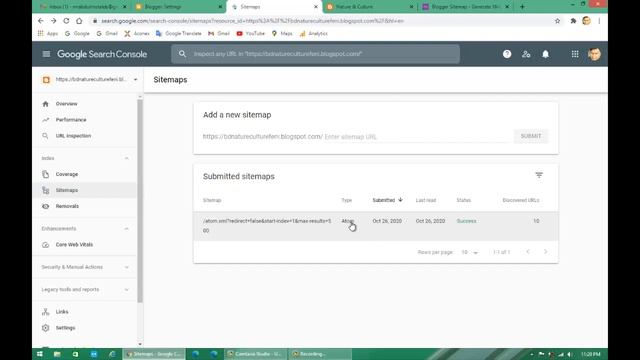Click the browser forward arrow
The image size is (640, 360).
pos(53,21)
